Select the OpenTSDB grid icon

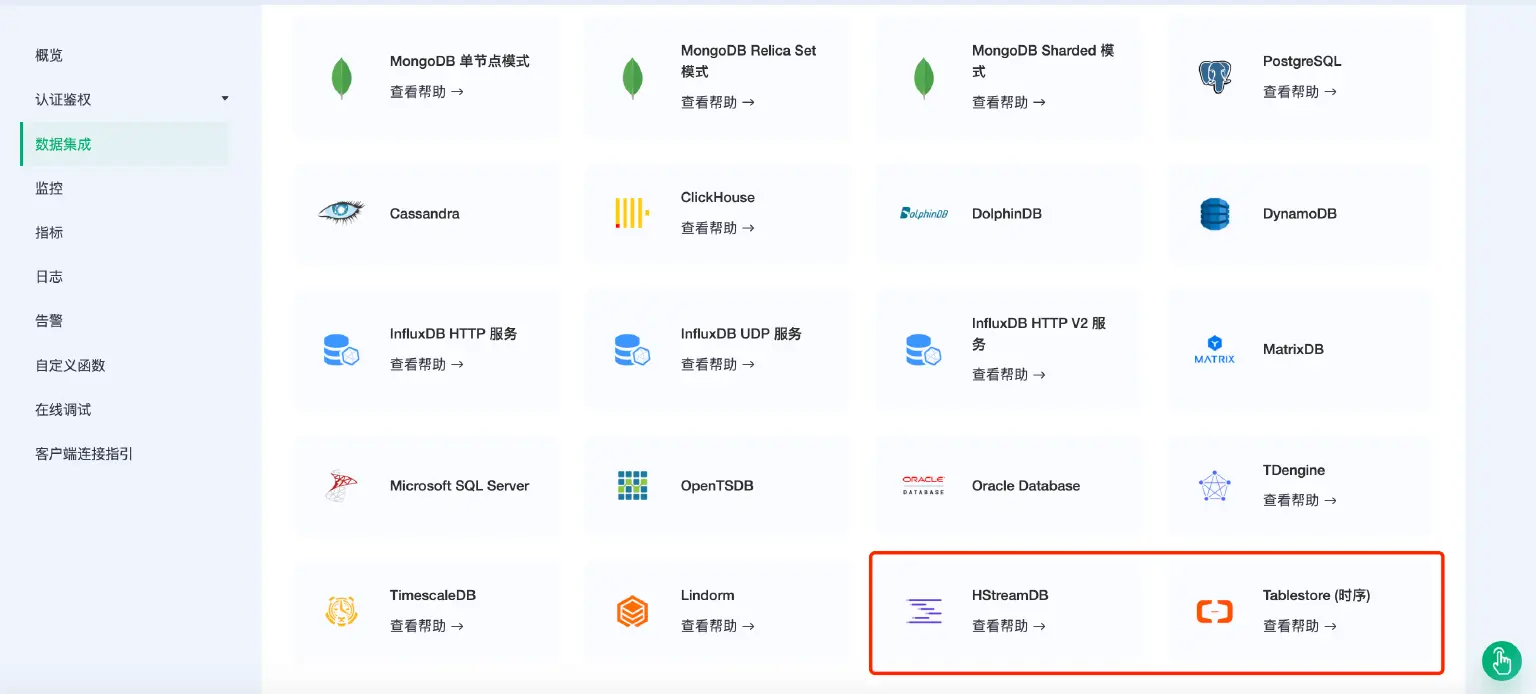pyautogui.click(x=632, y=485)
